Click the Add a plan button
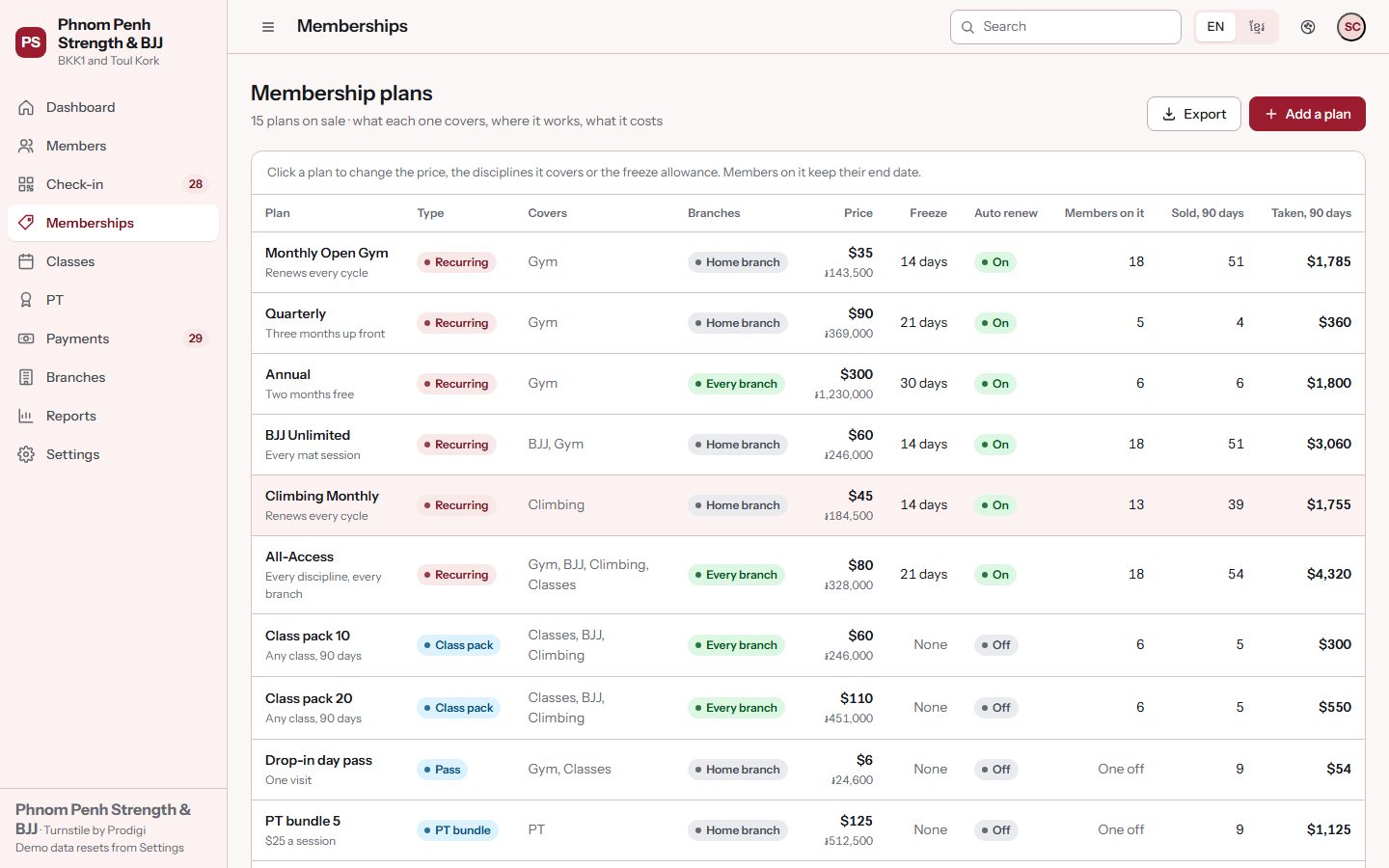 tap(1307, 114)
